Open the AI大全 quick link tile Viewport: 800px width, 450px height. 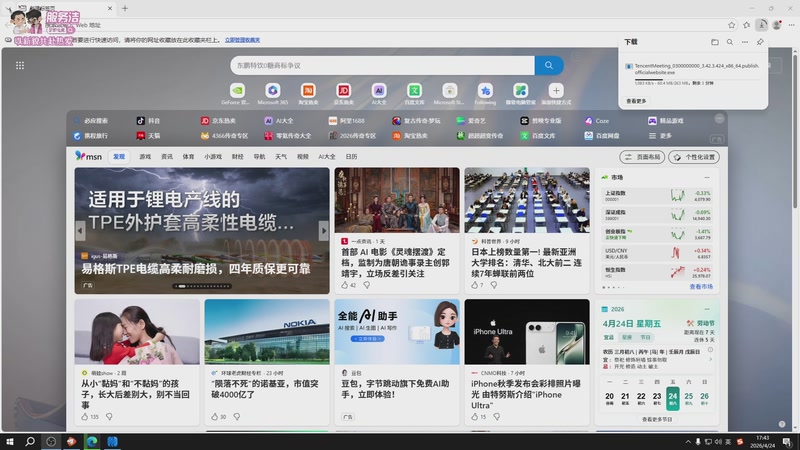pos(379,94)
